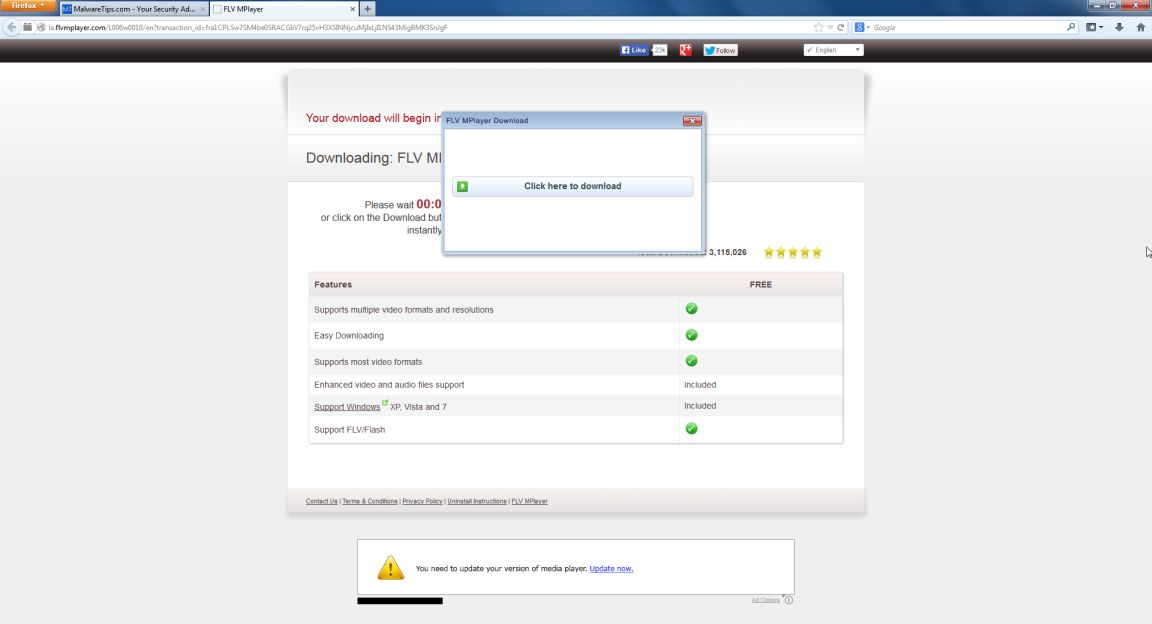Close the FLV MPlayer Download dialog
The height and width of the screenshot is (624, 1152).
coord(692,121)
